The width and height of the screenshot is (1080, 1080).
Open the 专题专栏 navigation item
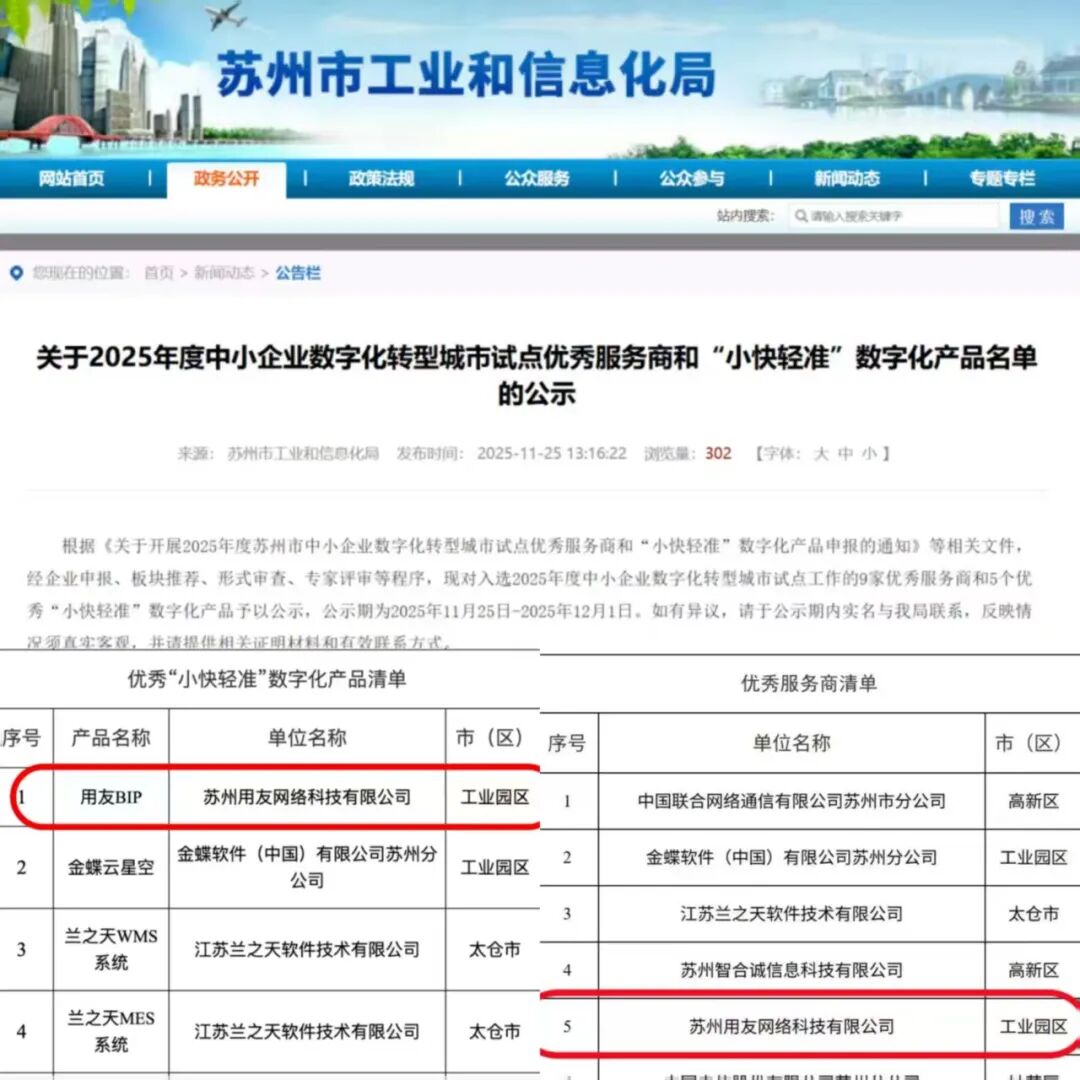point(1001,179)
